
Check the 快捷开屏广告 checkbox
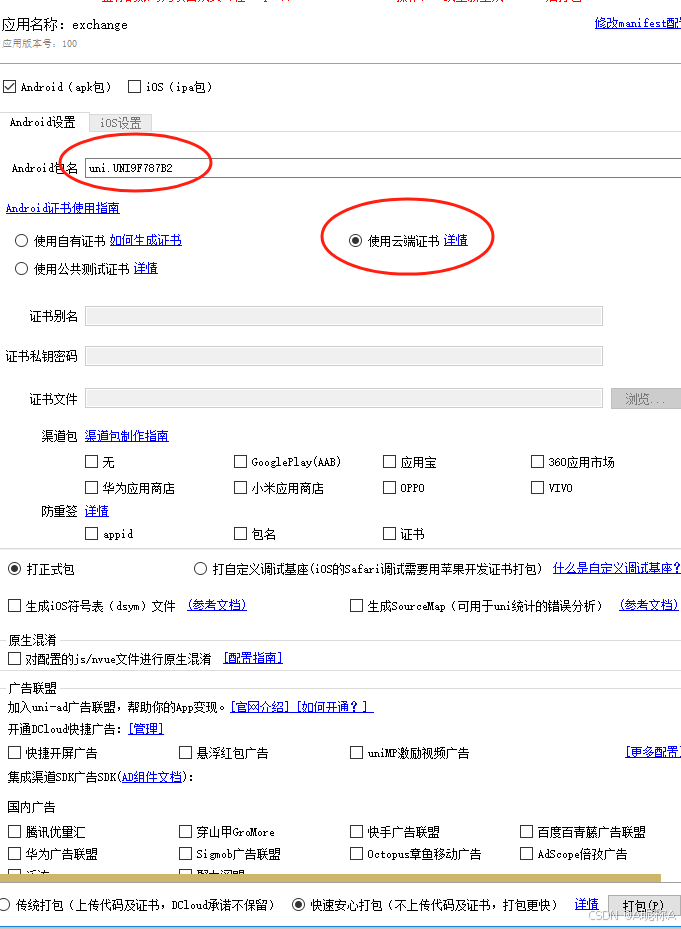[14, 752]
